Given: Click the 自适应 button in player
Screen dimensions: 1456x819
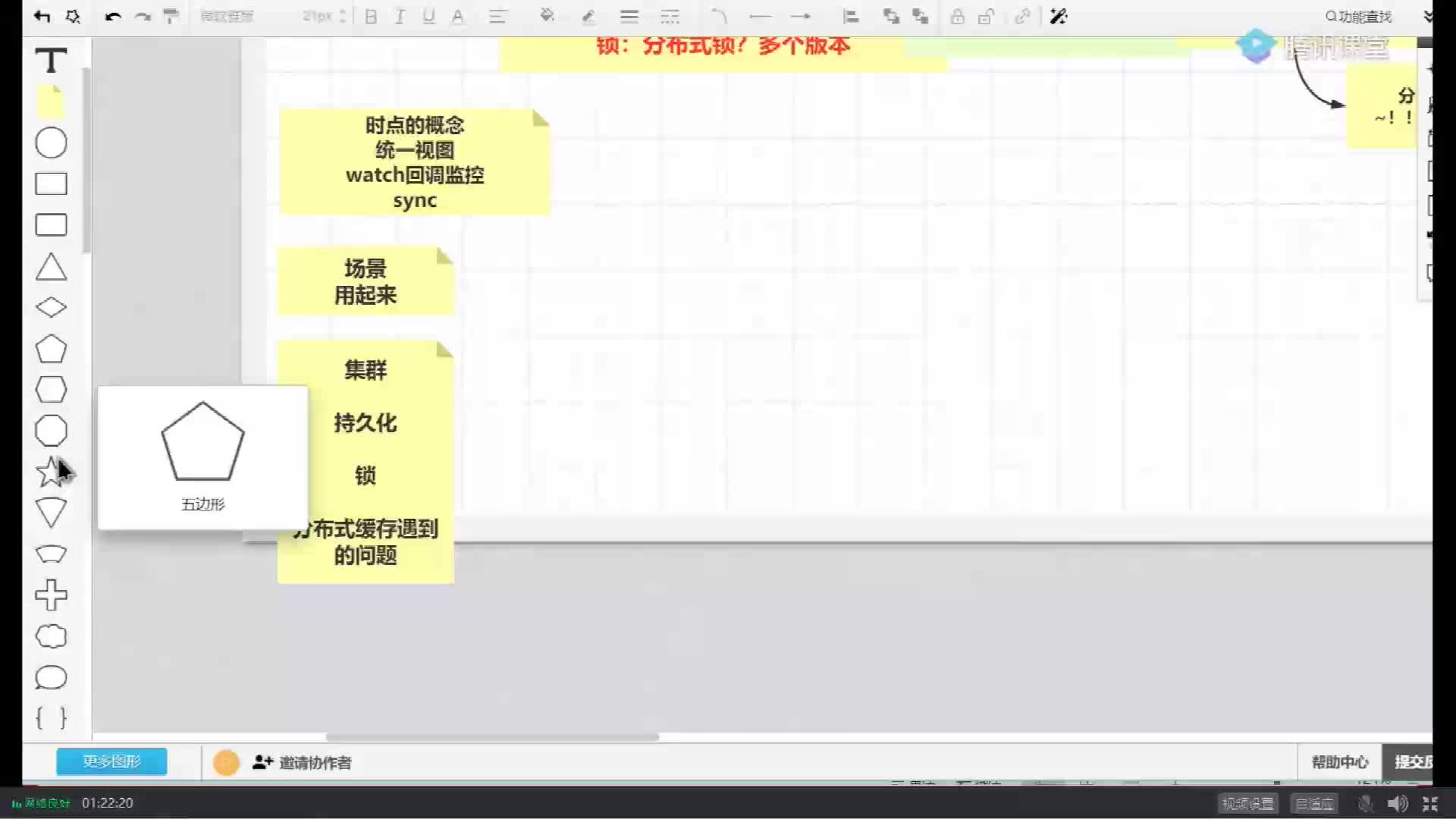Looking at the screenshot, I should (x=1314, y=803).
